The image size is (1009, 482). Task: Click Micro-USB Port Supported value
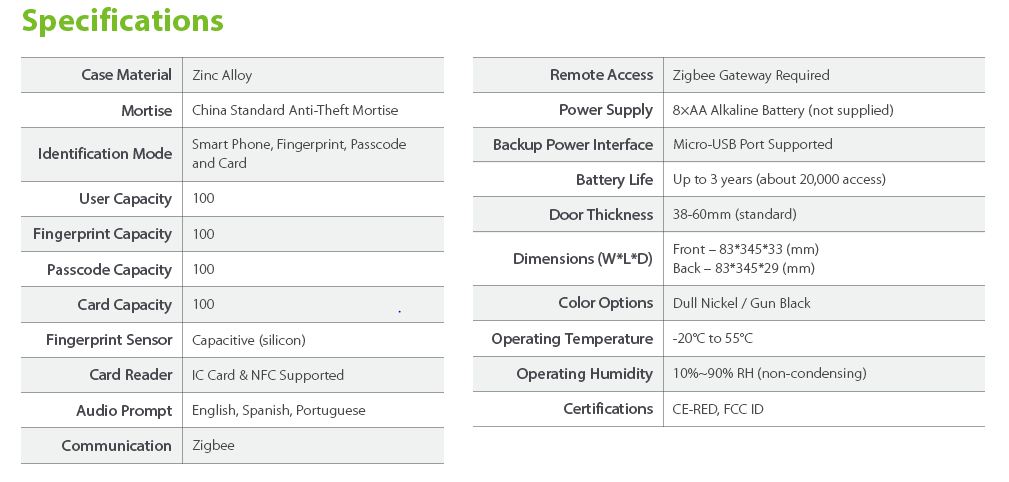[x=753, y=144]
